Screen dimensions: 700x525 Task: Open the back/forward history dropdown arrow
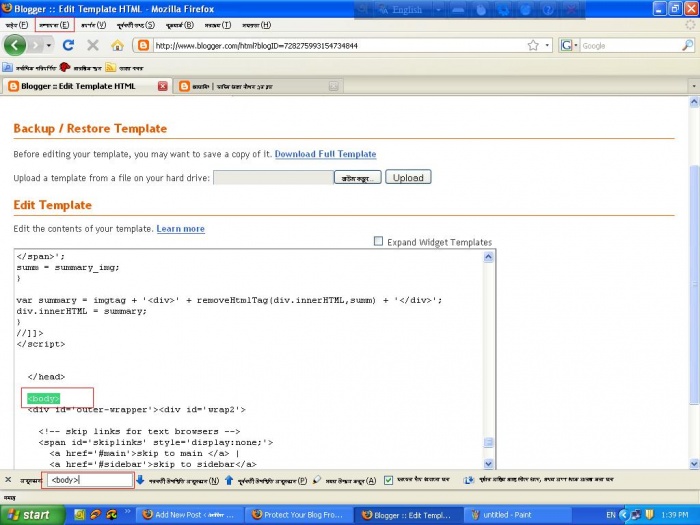point(49,45)
